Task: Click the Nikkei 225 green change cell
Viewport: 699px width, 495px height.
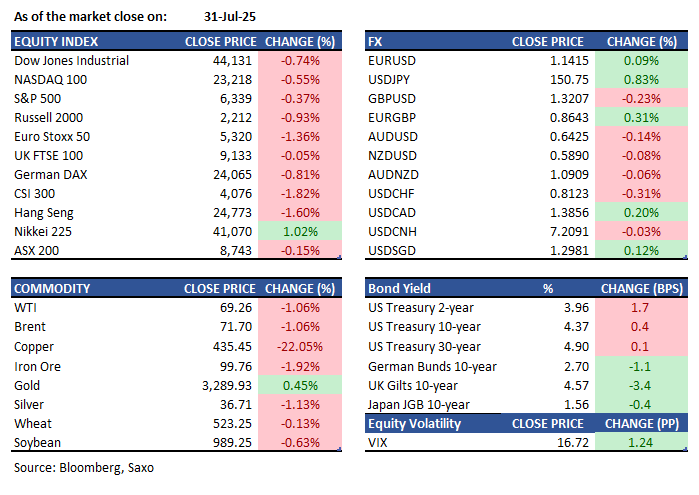Action: pos(297,231)
